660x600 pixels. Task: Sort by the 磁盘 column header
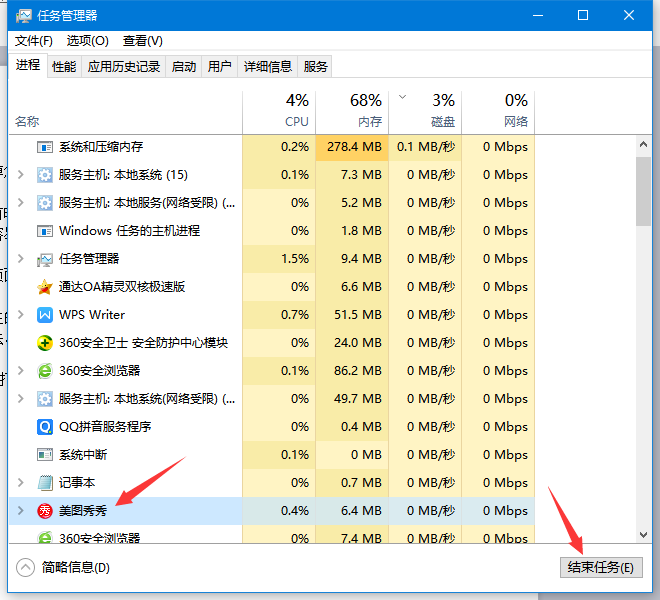[425, 112]
